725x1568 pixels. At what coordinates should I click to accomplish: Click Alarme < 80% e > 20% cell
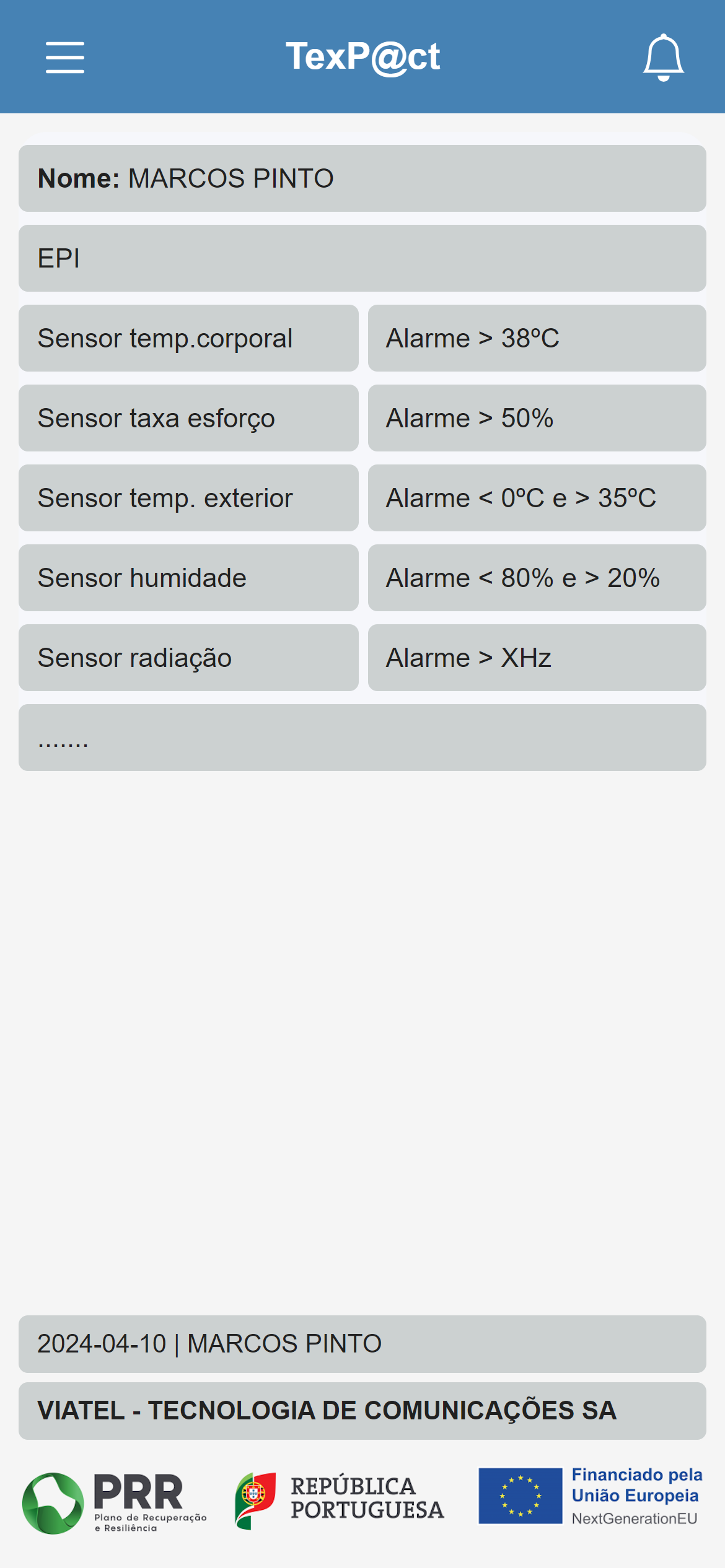click(537, 578)
